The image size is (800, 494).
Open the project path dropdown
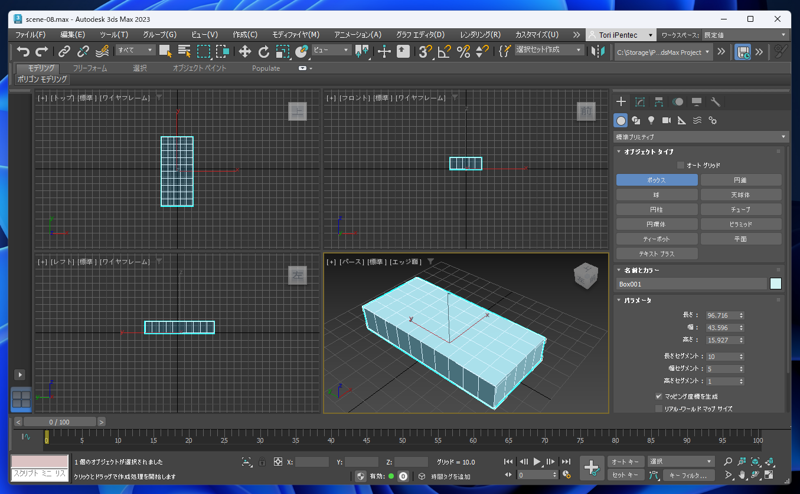(663, 52)
